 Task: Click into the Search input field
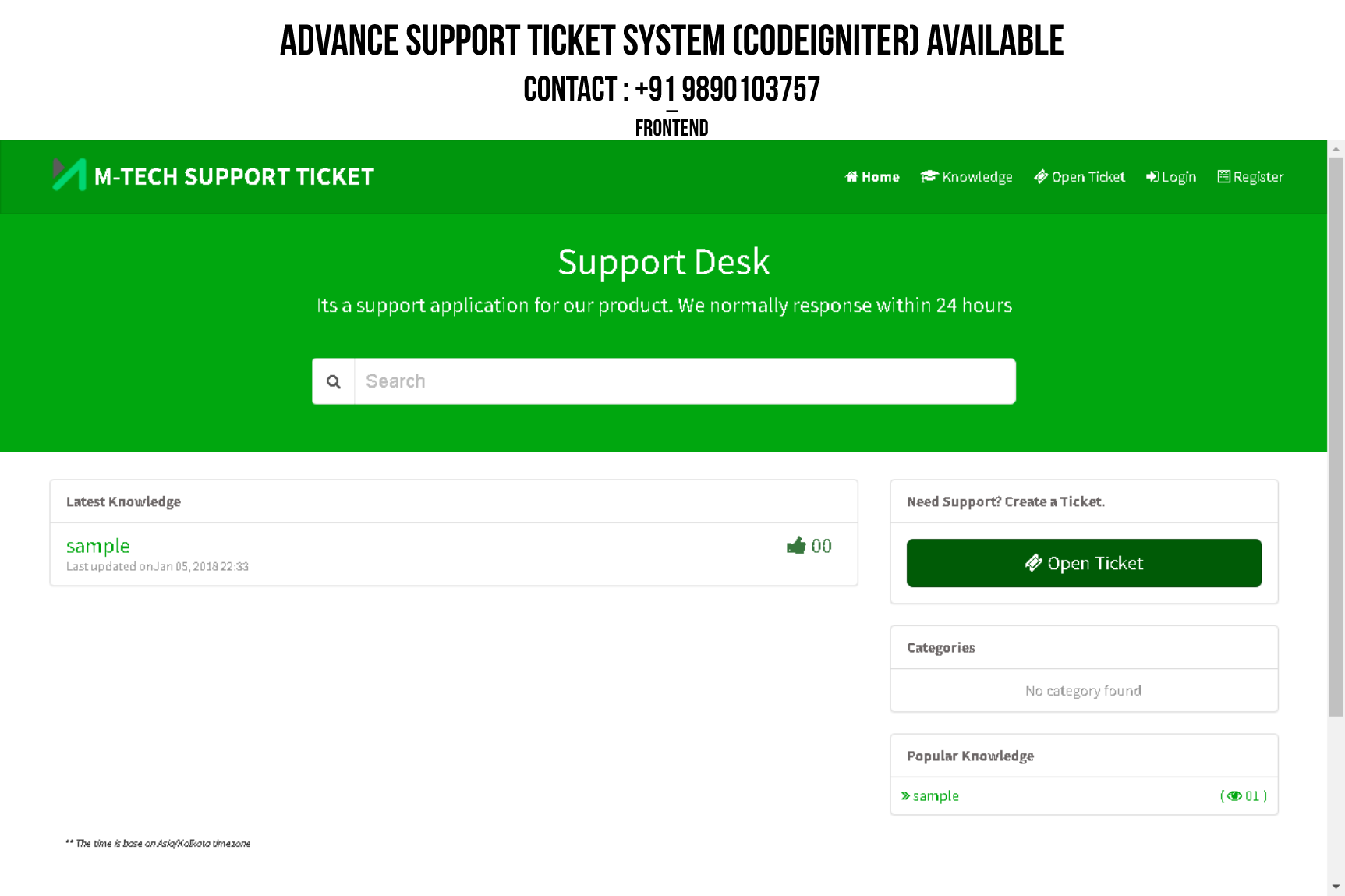click(685, 382)
